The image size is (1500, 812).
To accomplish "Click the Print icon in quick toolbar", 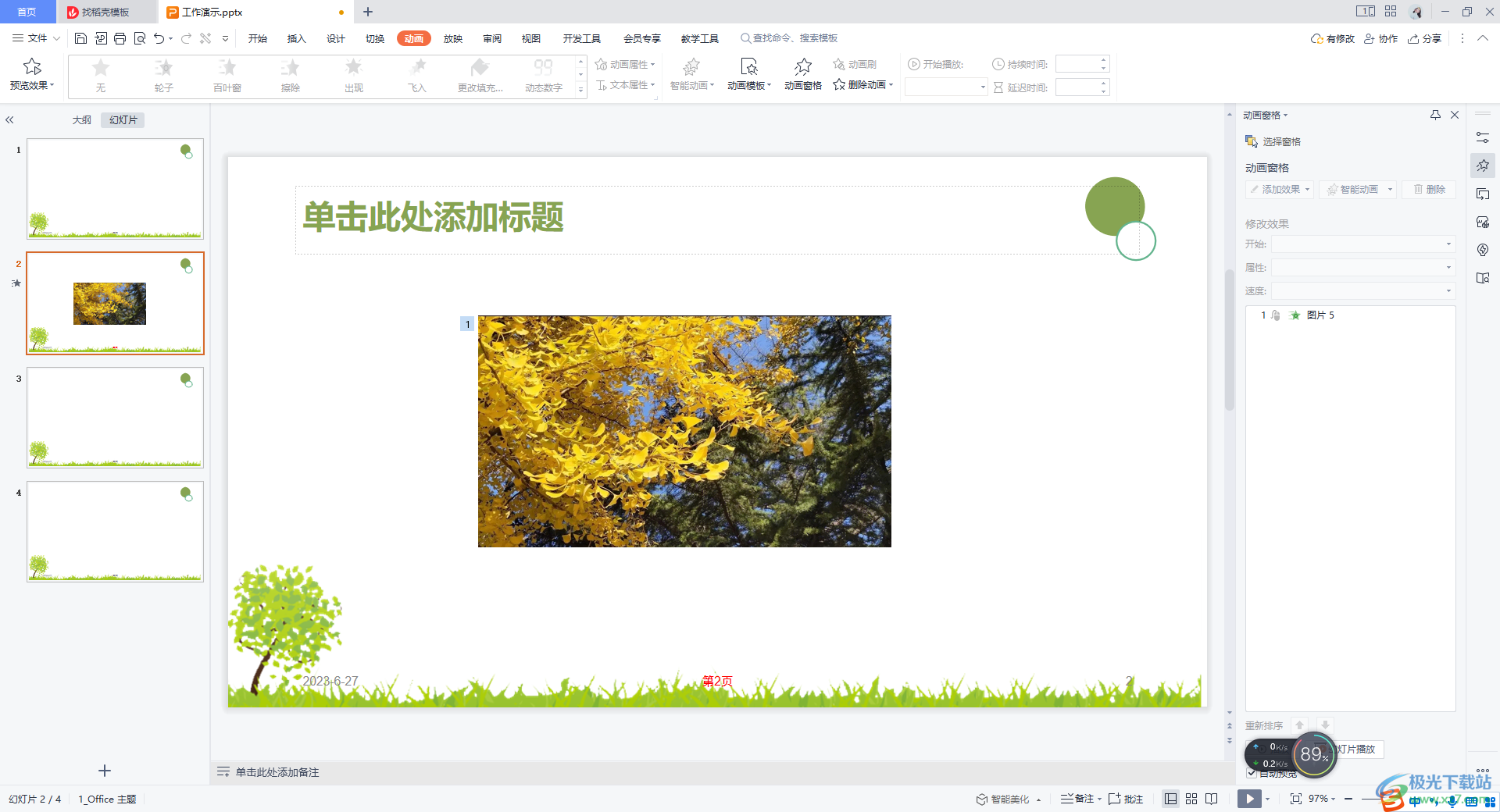I will [x=120, y=38].
